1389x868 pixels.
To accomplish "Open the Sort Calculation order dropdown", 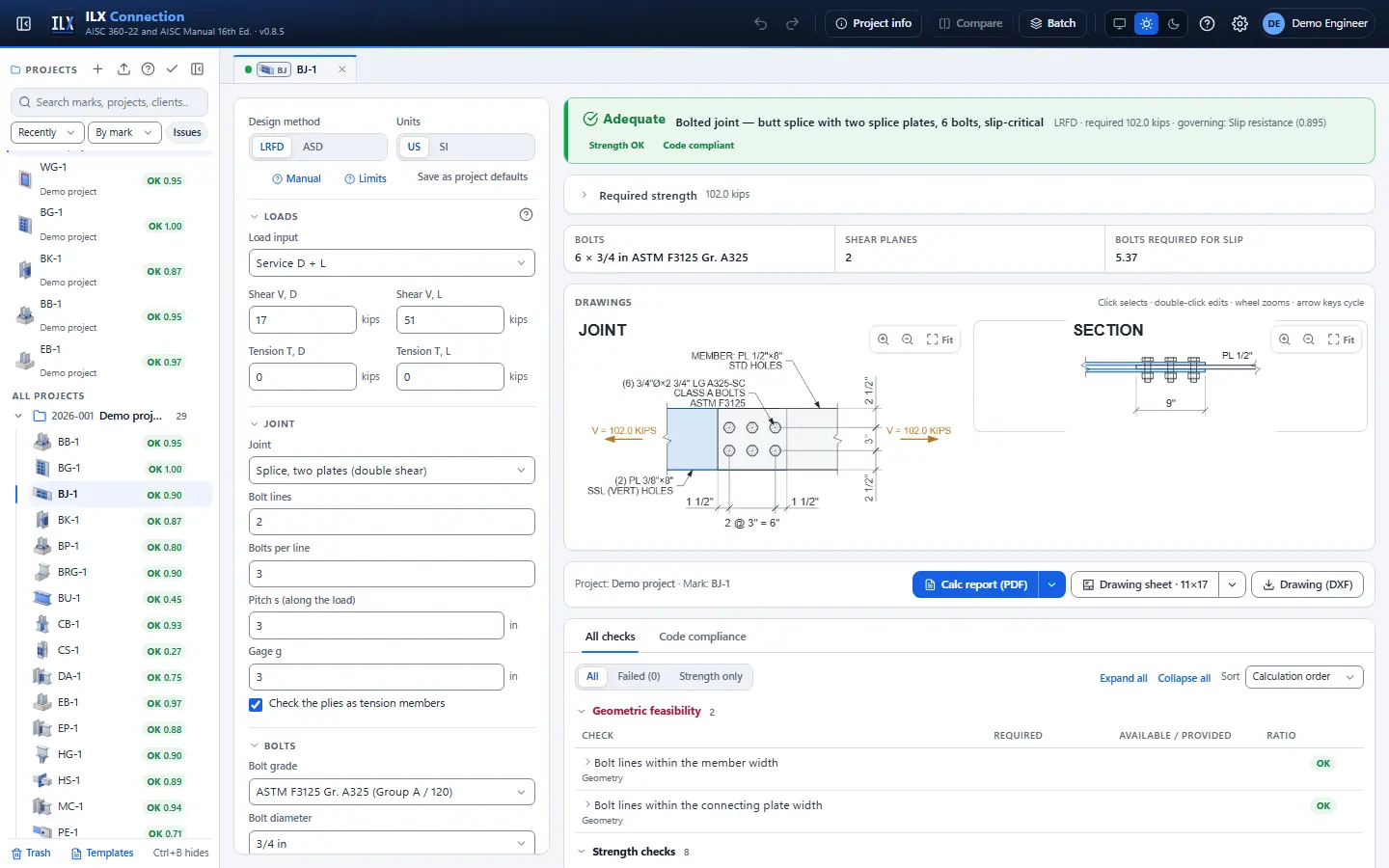I will coord(1304,677).
